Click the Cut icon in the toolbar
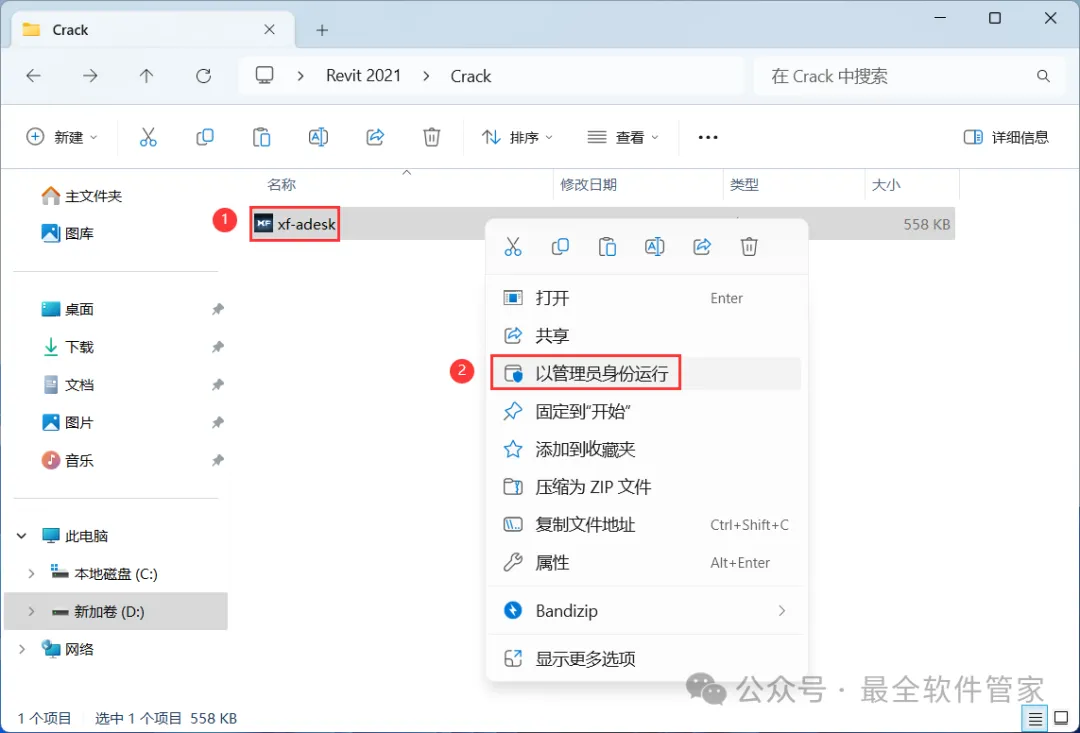The image size is (1080, 733). click(148, 137)
